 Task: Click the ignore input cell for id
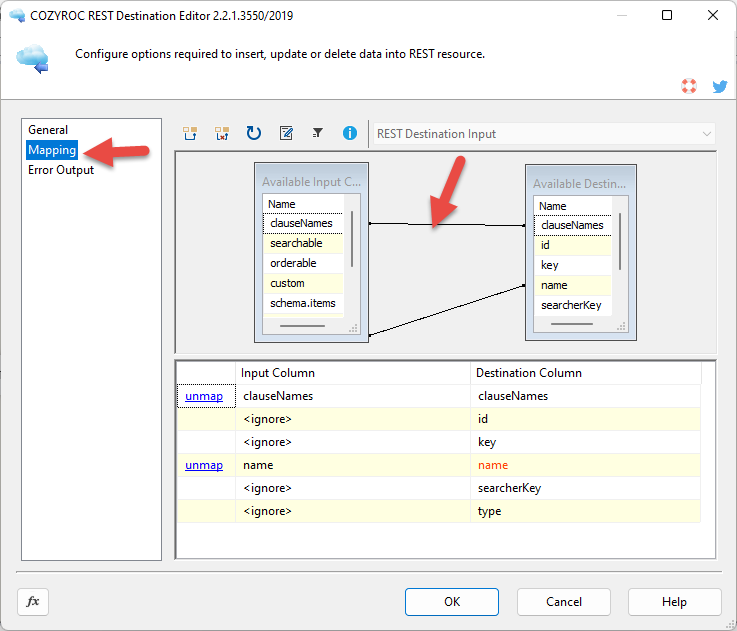point(353,419)
